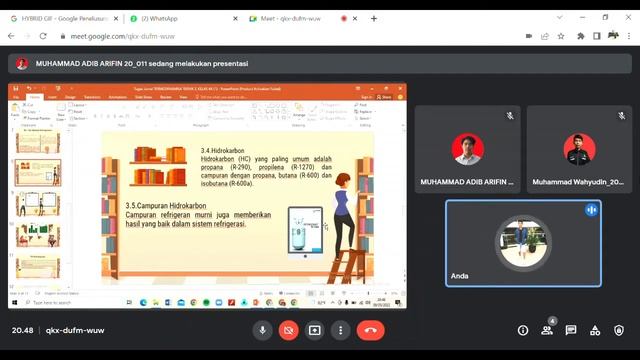This screenshot has height=360, width=640.
Task: Expand the Section dropdown in PowerPoint
Action: tap(78, 118)
